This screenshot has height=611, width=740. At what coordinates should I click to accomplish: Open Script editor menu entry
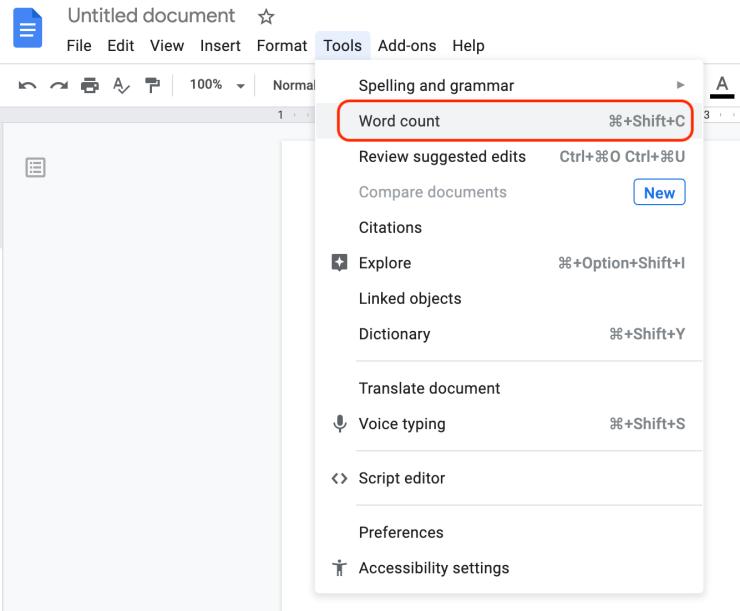[509, 478]
